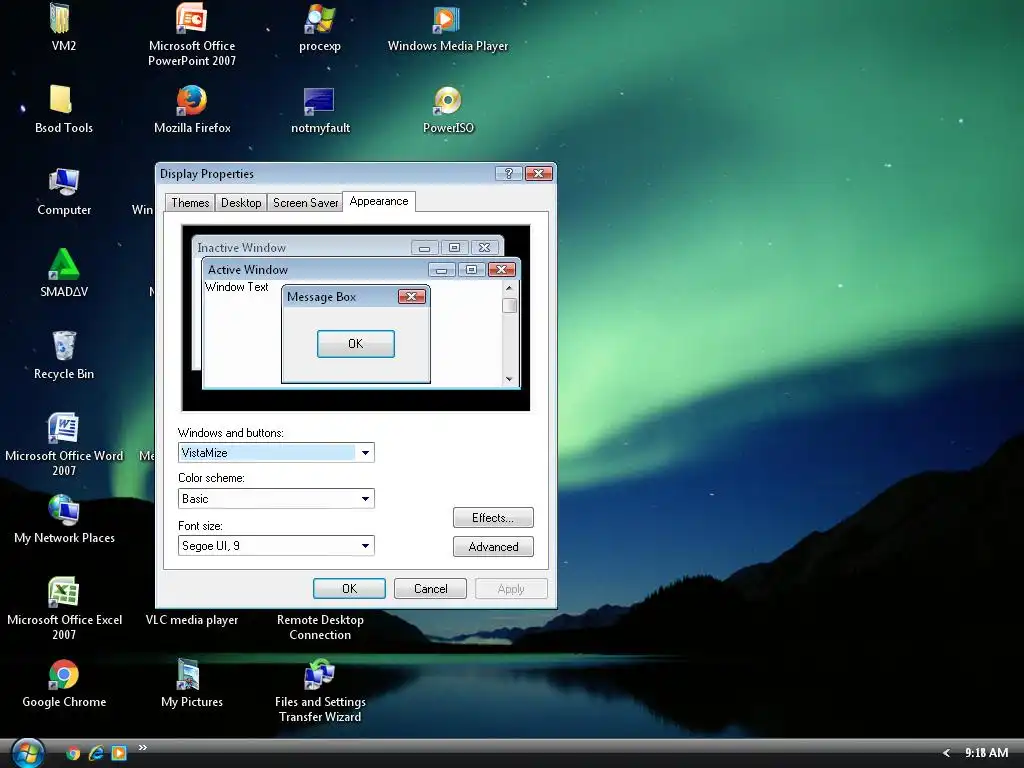Screen dimensions: 1024x768
Task: Click preview scrollbar up arrow
Action: (509, 287)
